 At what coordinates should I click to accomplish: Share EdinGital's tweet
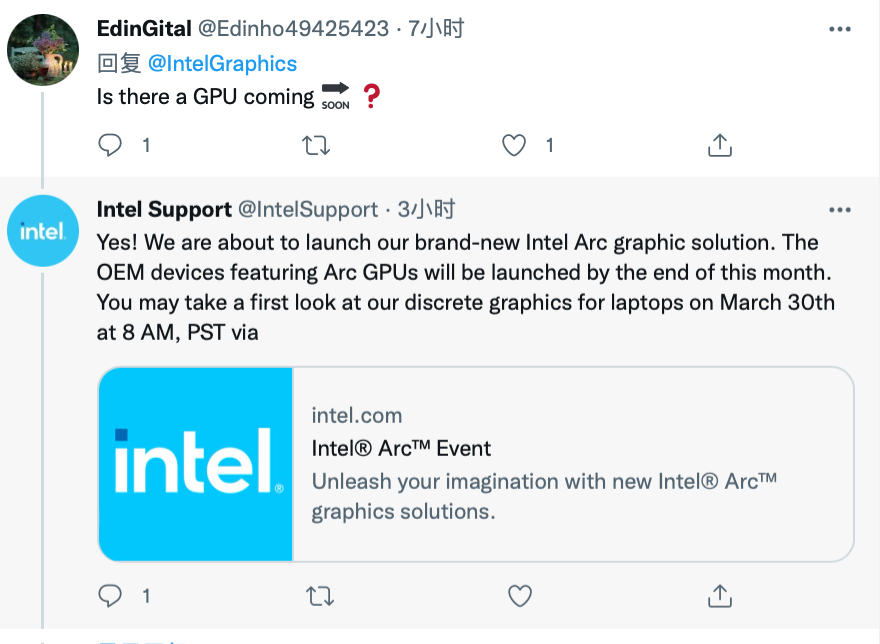[719, 146]
